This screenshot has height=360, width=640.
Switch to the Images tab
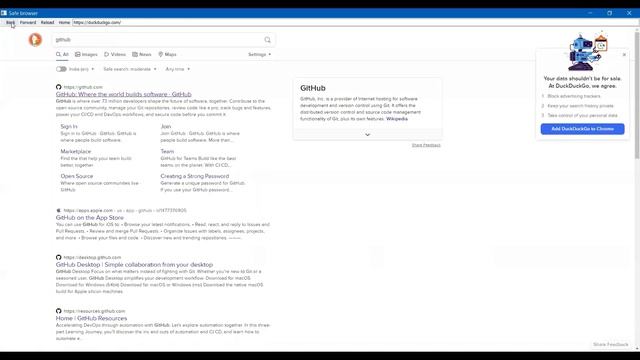(86, 54)
